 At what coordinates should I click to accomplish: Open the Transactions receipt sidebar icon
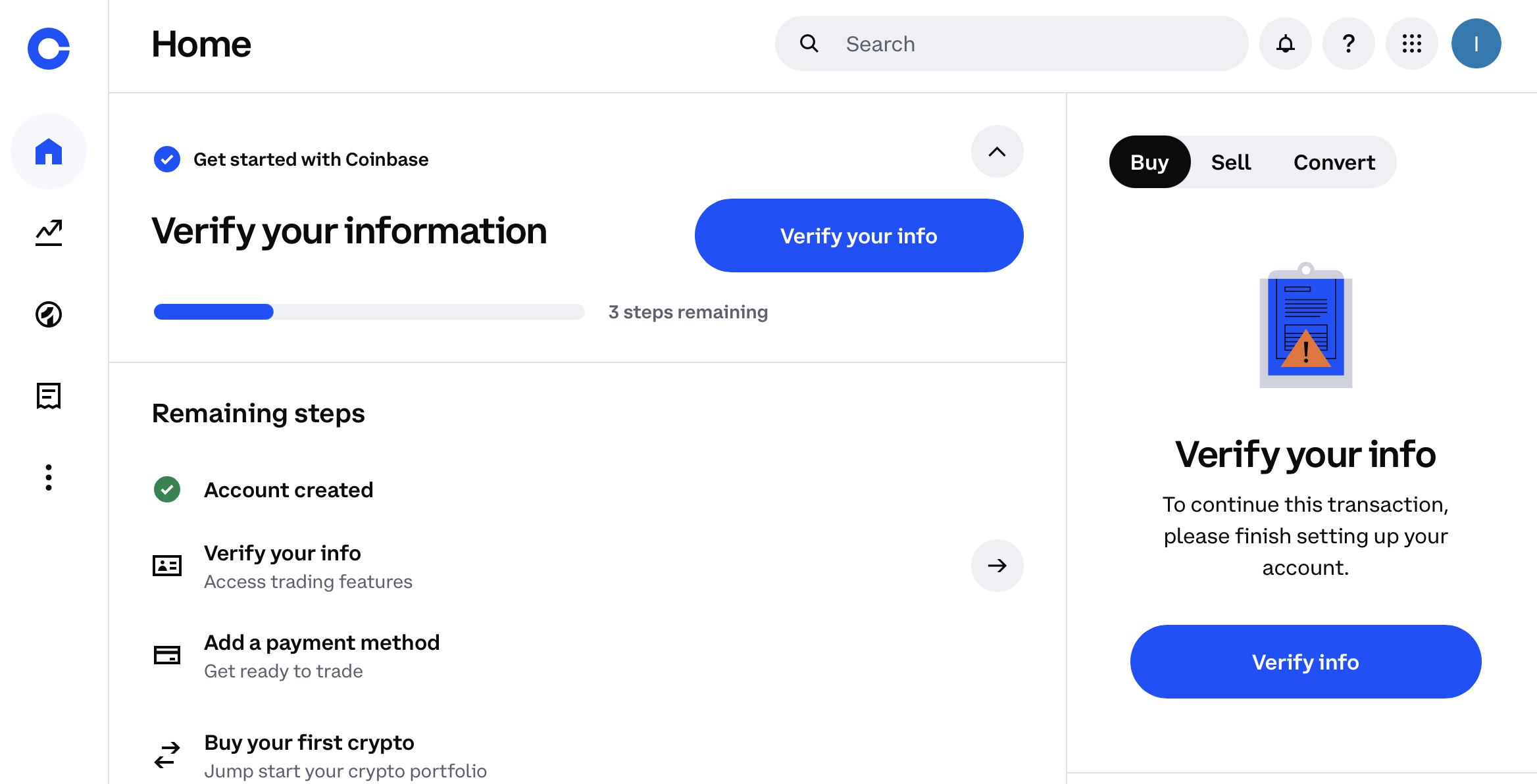tap(49, 396)
